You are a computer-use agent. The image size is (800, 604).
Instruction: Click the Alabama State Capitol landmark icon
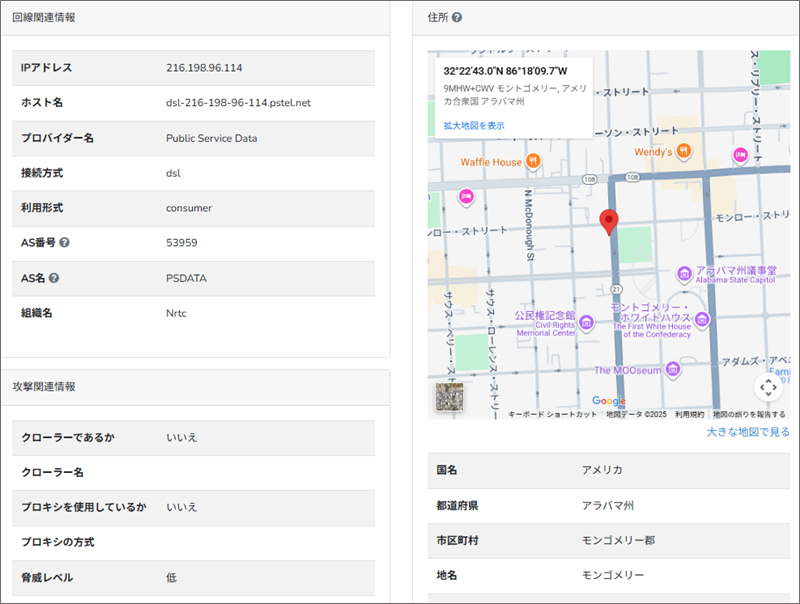coord(683,274)
